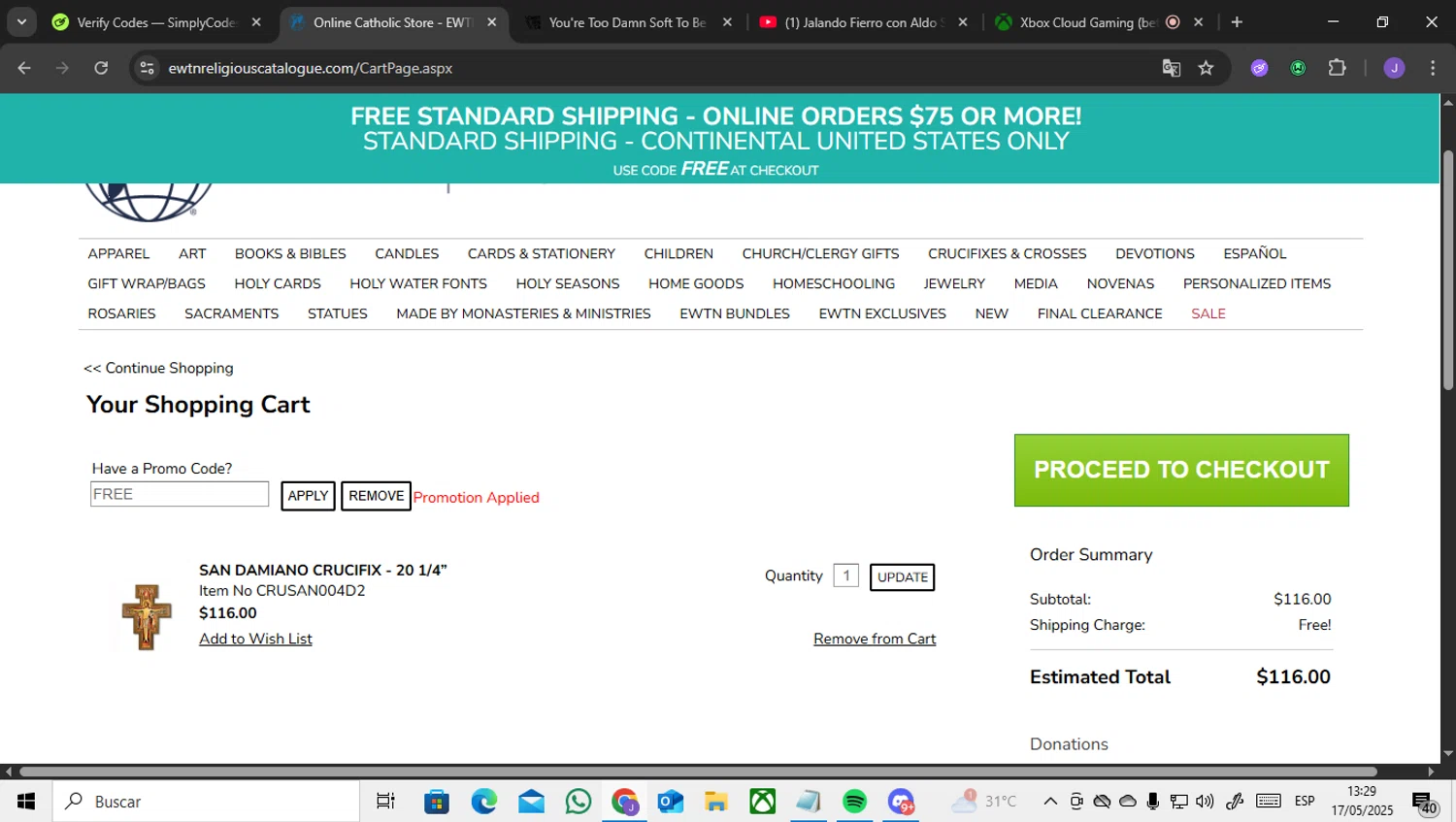This screenshot has width=1456, height=822.
Task: Open EWTN EXCLUSIVES category
Action: 882,313
